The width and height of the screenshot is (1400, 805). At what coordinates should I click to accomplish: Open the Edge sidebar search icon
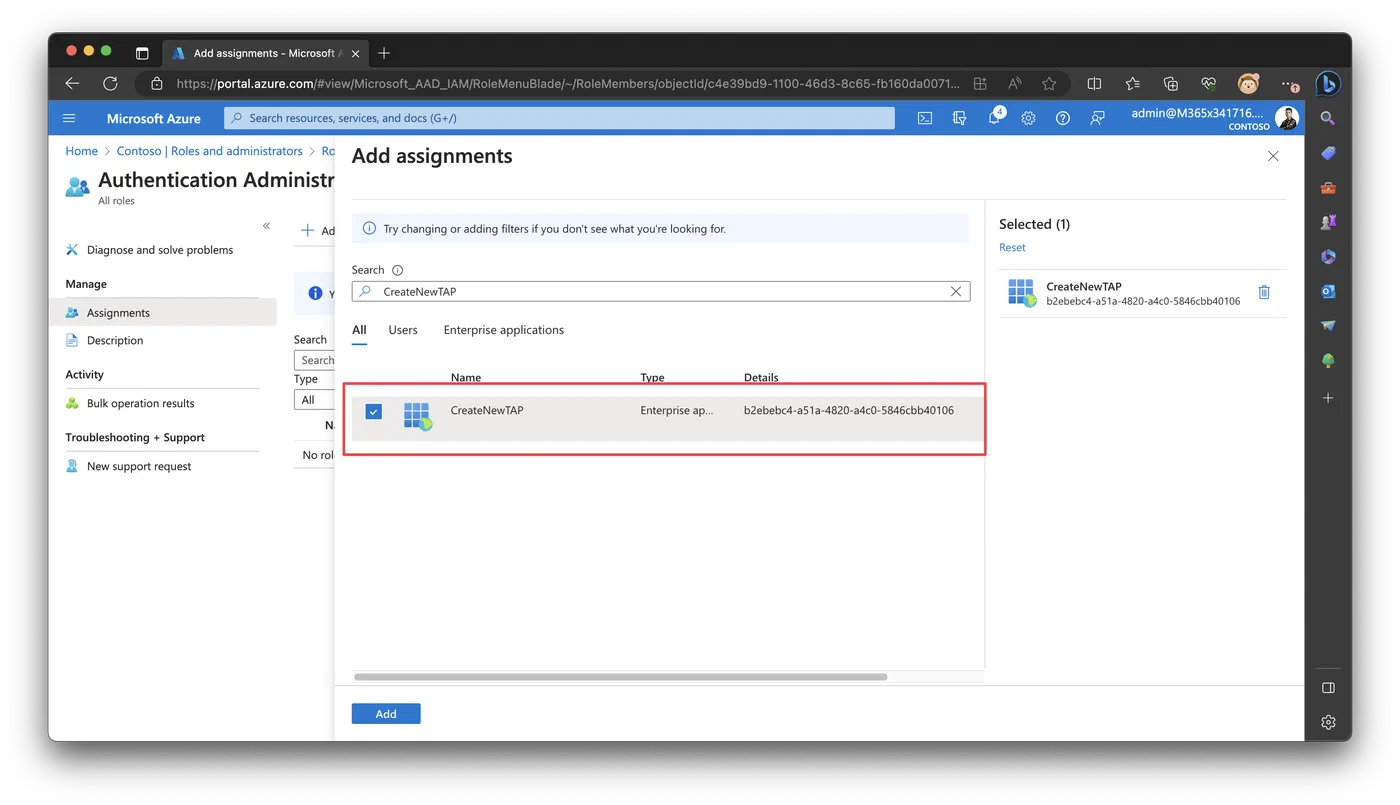pos(1328,118)
